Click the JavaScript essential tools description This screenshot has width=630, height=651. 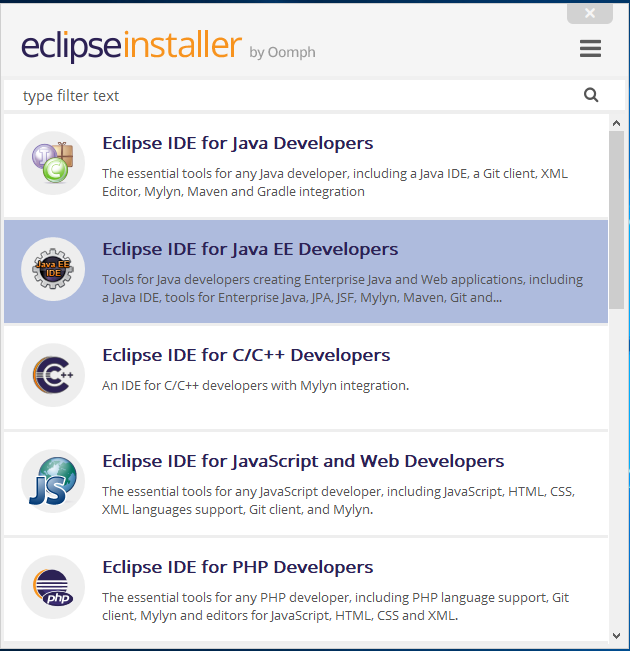(x=338, y=500)
